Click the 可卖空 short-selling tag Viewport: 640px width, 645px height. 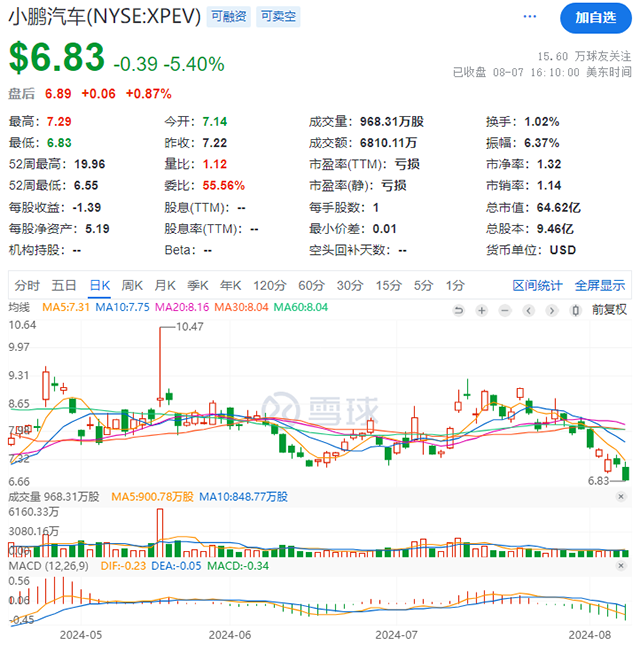pos(278,16)
